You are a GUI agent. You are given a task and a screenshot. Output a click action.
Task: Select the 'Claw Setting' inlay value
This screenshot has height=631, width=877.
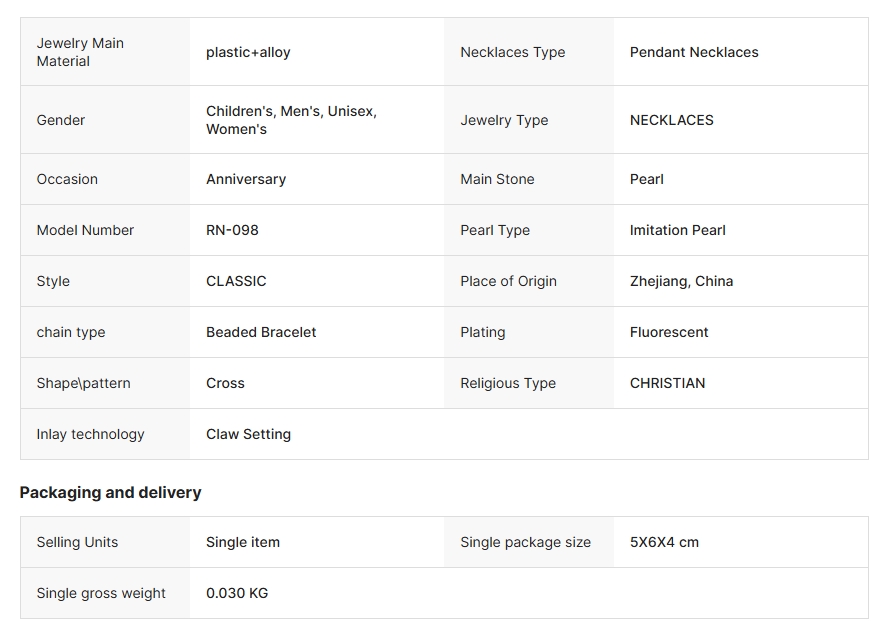pos(248,434)
